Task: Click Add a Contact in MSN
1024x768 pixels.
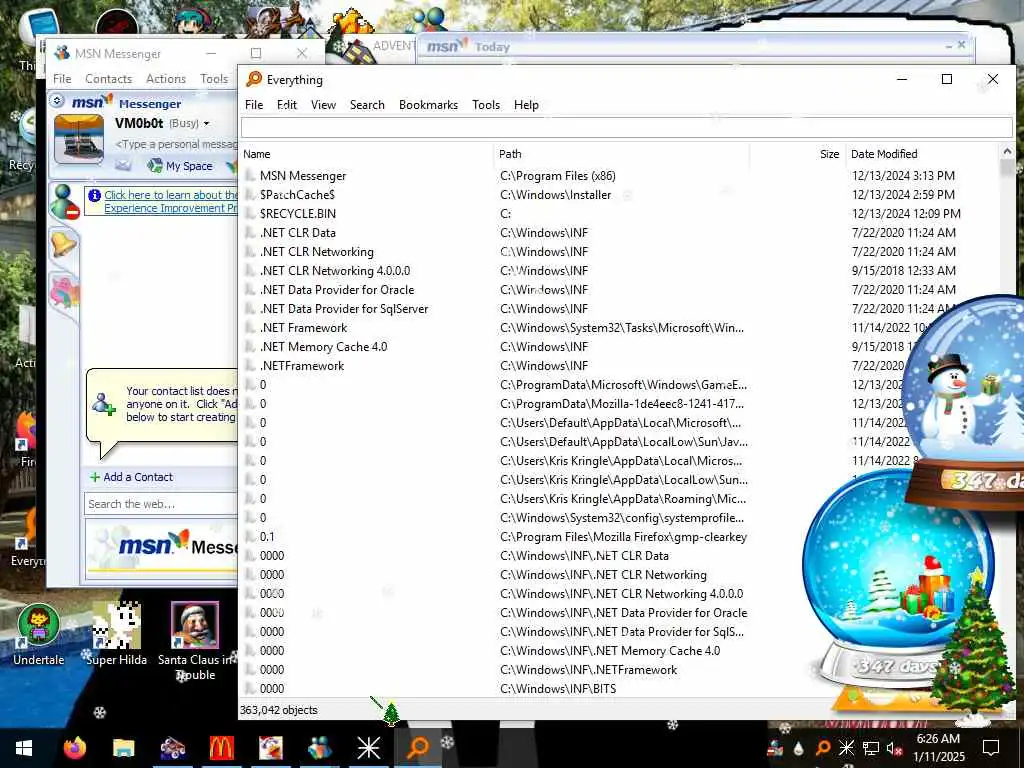Action: [x=131, y=477]
